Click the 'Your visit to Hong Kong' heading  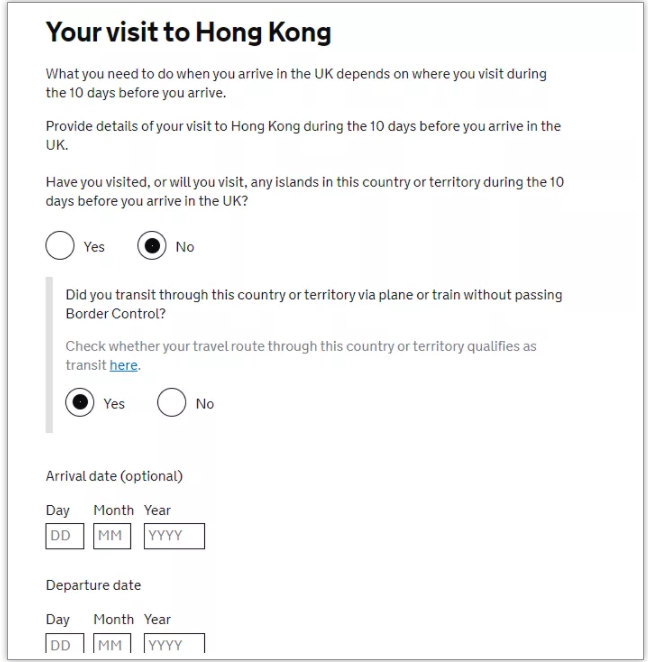point(189,33)
